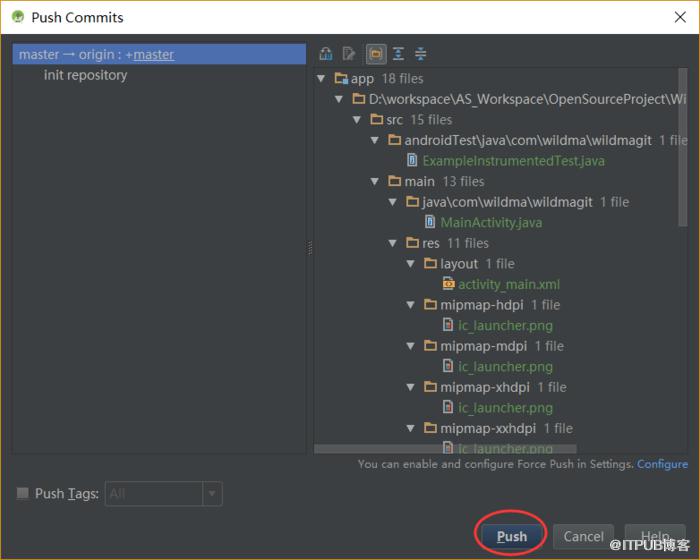Click the Cancel button

(583, 536)
